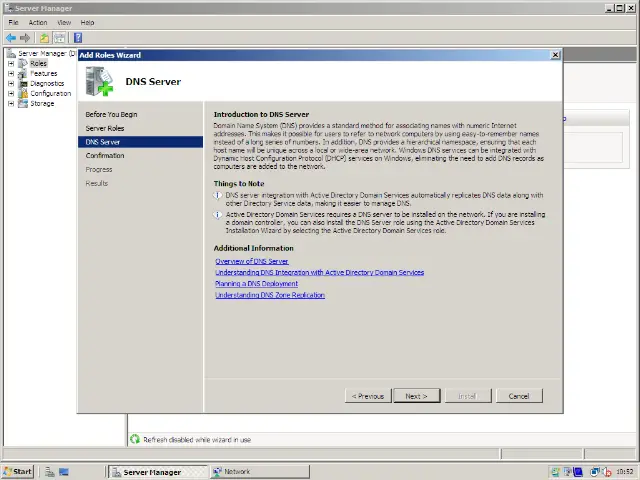The height and width of the screenshot is (480, 640).
Task: Click the green refresh icon in status area
Action: [x=135, y=439]
